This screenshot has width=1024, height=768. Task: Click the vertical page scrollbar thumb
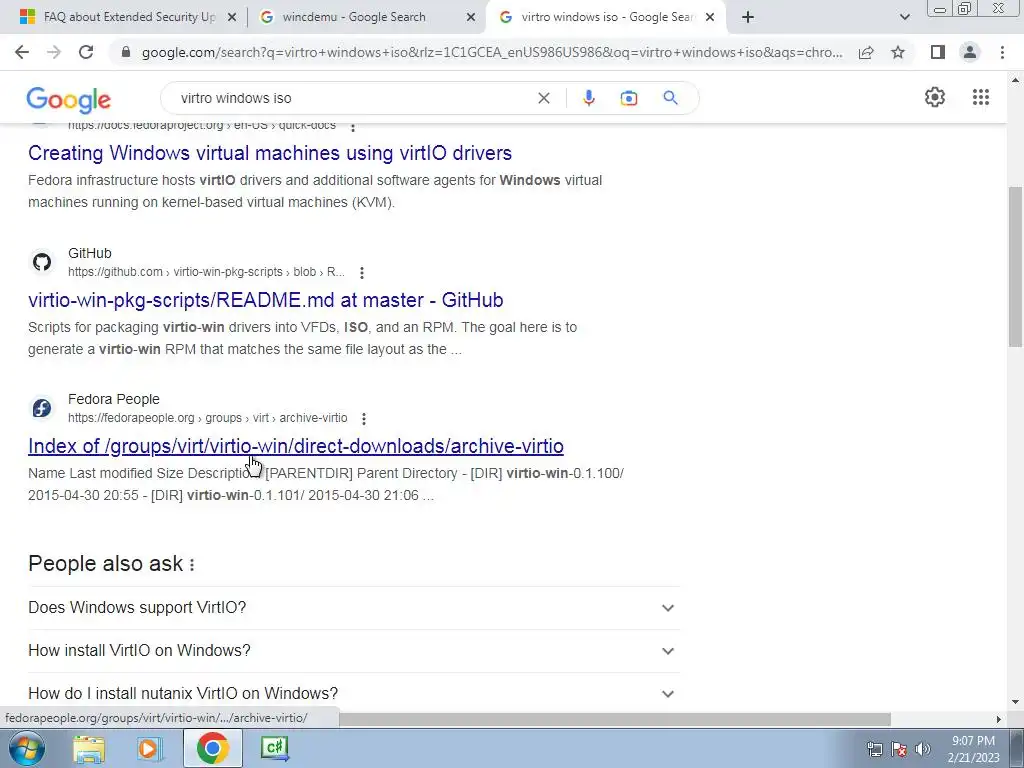[x=1015, y=266]
